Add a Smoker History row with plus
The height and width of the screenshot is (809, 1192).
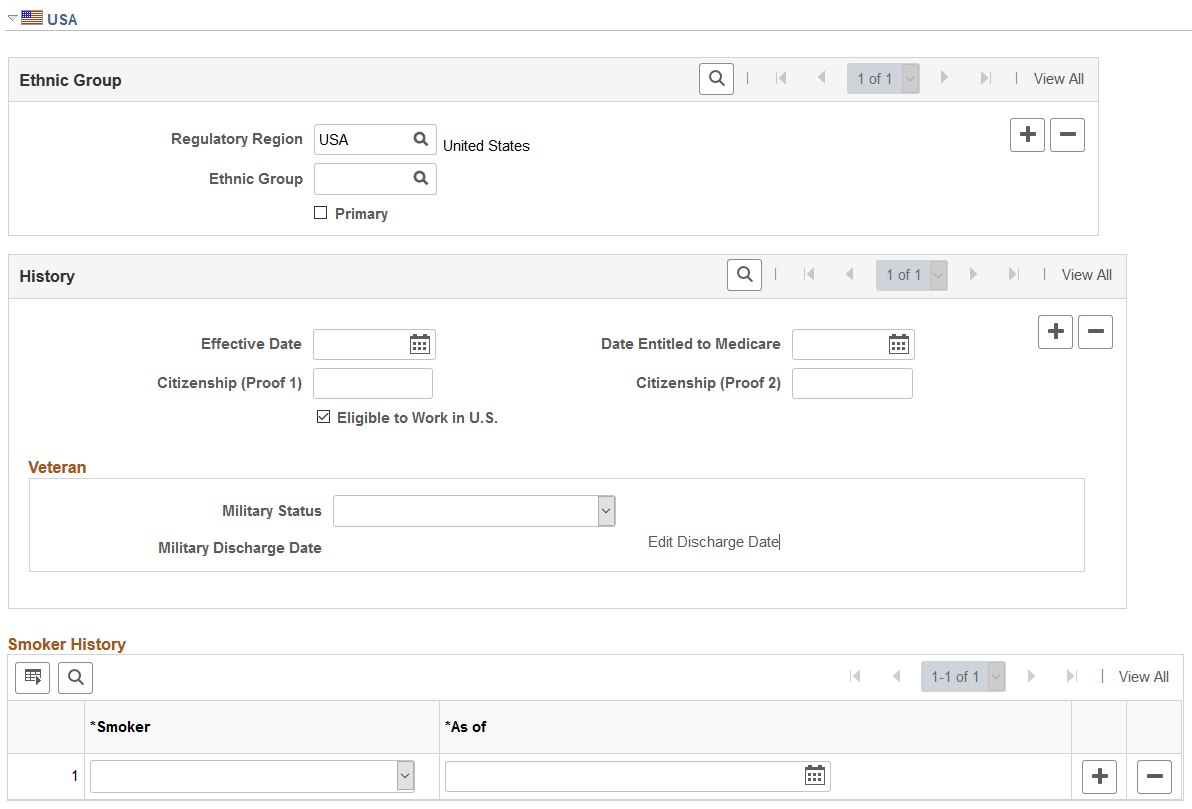click(1099, 776)
